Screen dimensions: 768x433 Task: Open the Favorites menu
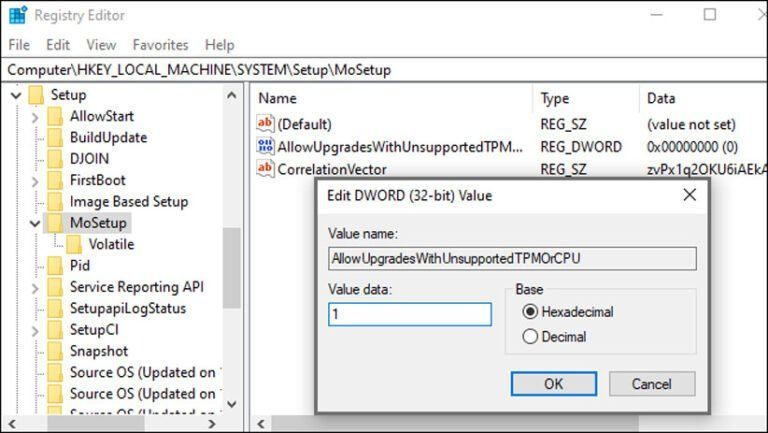(160, 45)
